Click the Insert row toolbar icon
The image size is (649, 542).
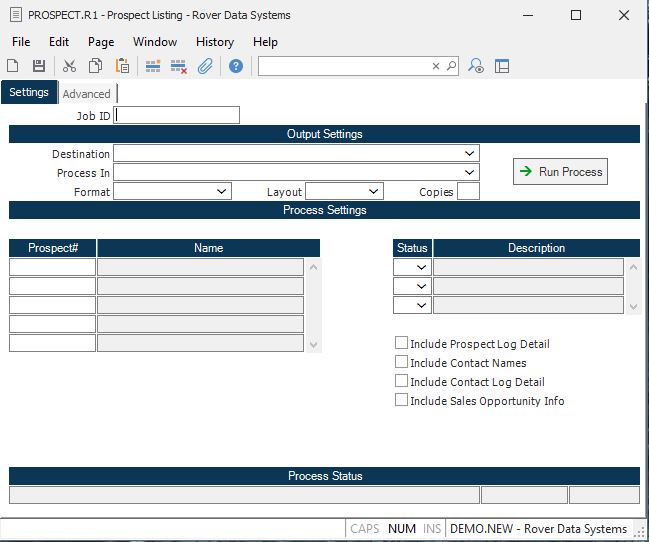click(153, 66)
